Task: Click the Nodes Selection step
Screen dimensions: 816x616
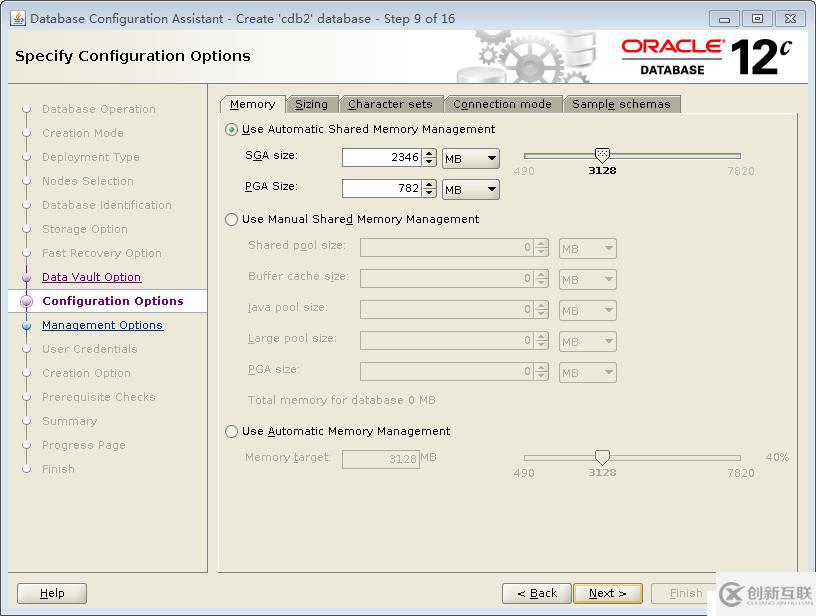Action: [x=88, y=181]
